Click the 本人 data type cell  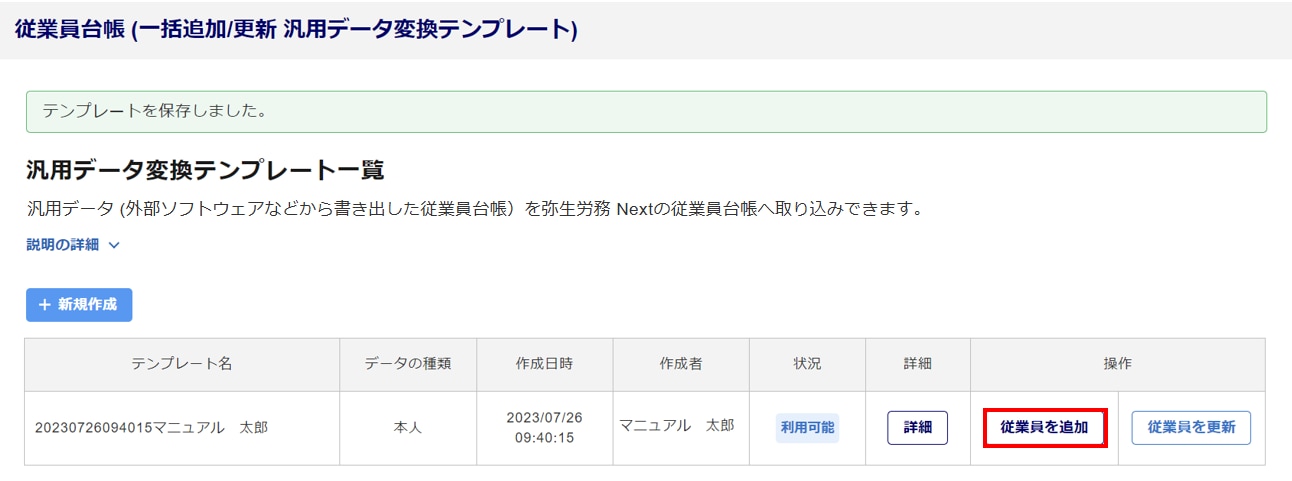(x=408, y=428)
